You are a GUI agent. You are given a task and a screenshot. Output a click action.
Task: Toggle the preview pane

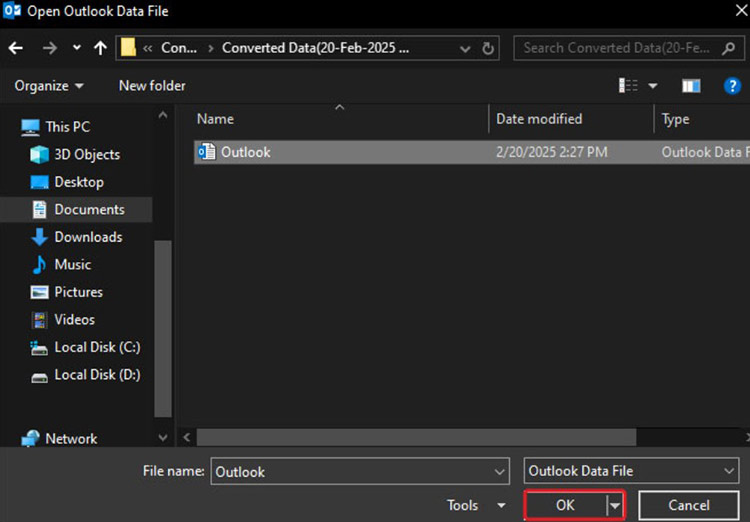[691, 86]
